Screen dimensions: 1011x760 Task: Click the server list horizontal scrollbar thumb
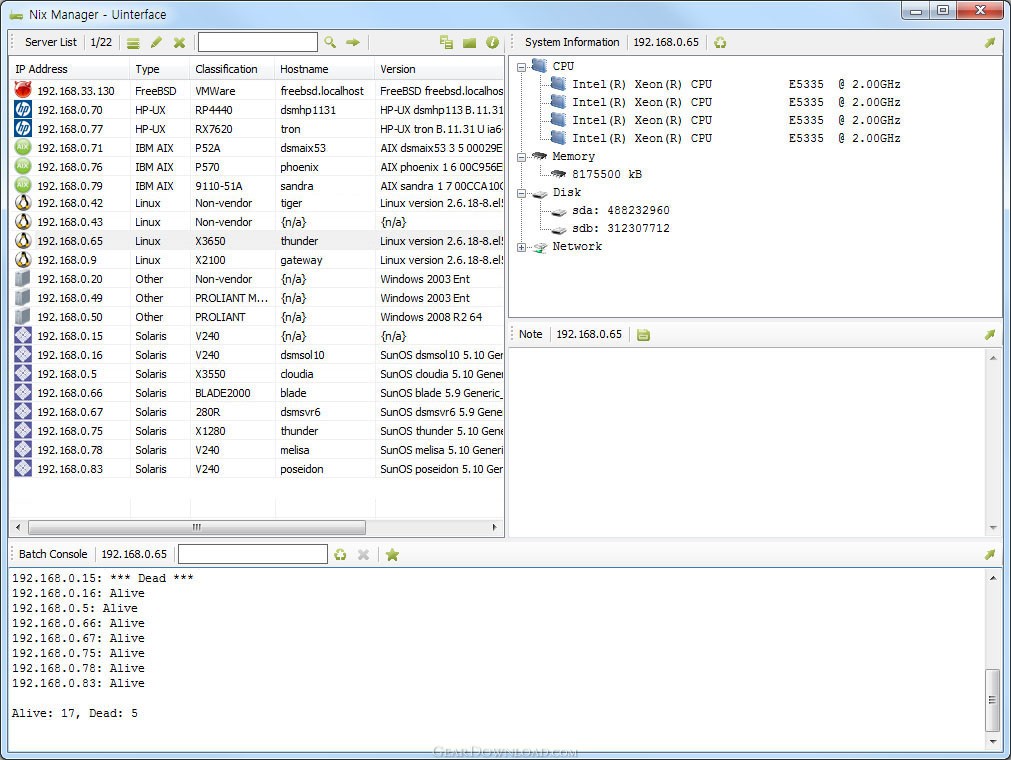pyautogui.click(x=197, y=527)
